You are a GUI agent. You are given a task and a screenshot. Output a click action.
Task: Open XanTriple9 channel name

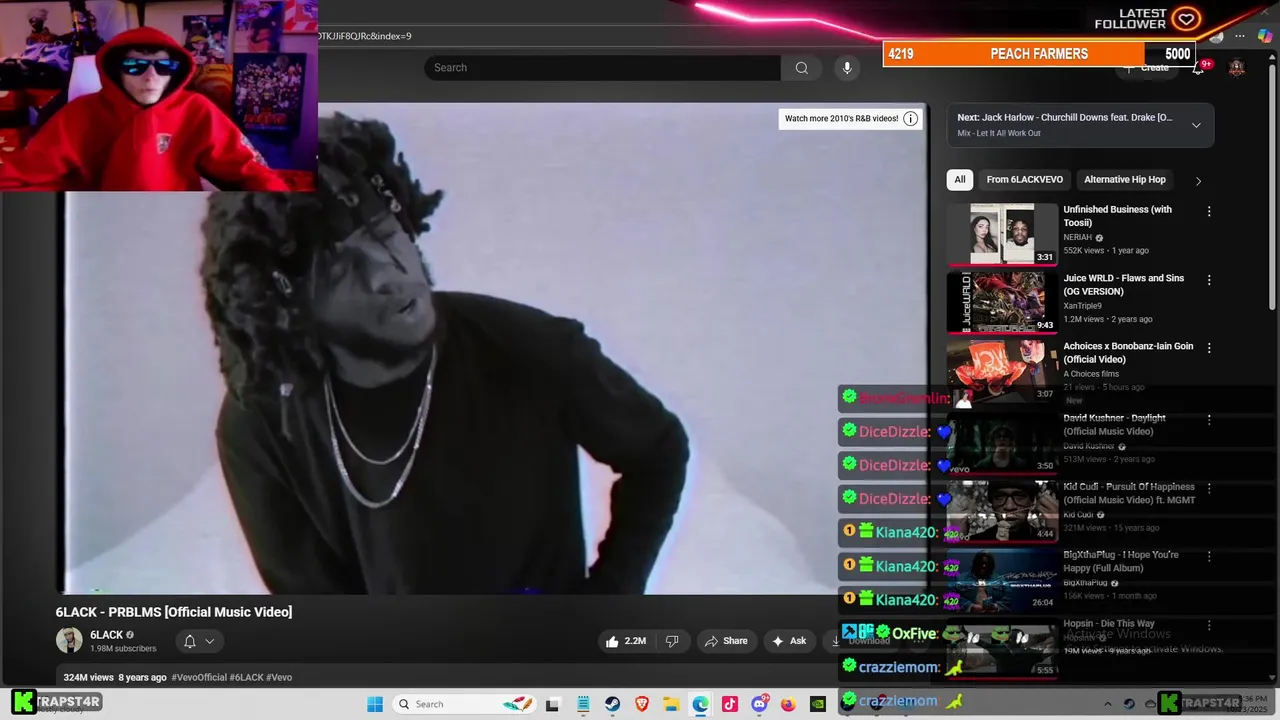pos(1082,306)
